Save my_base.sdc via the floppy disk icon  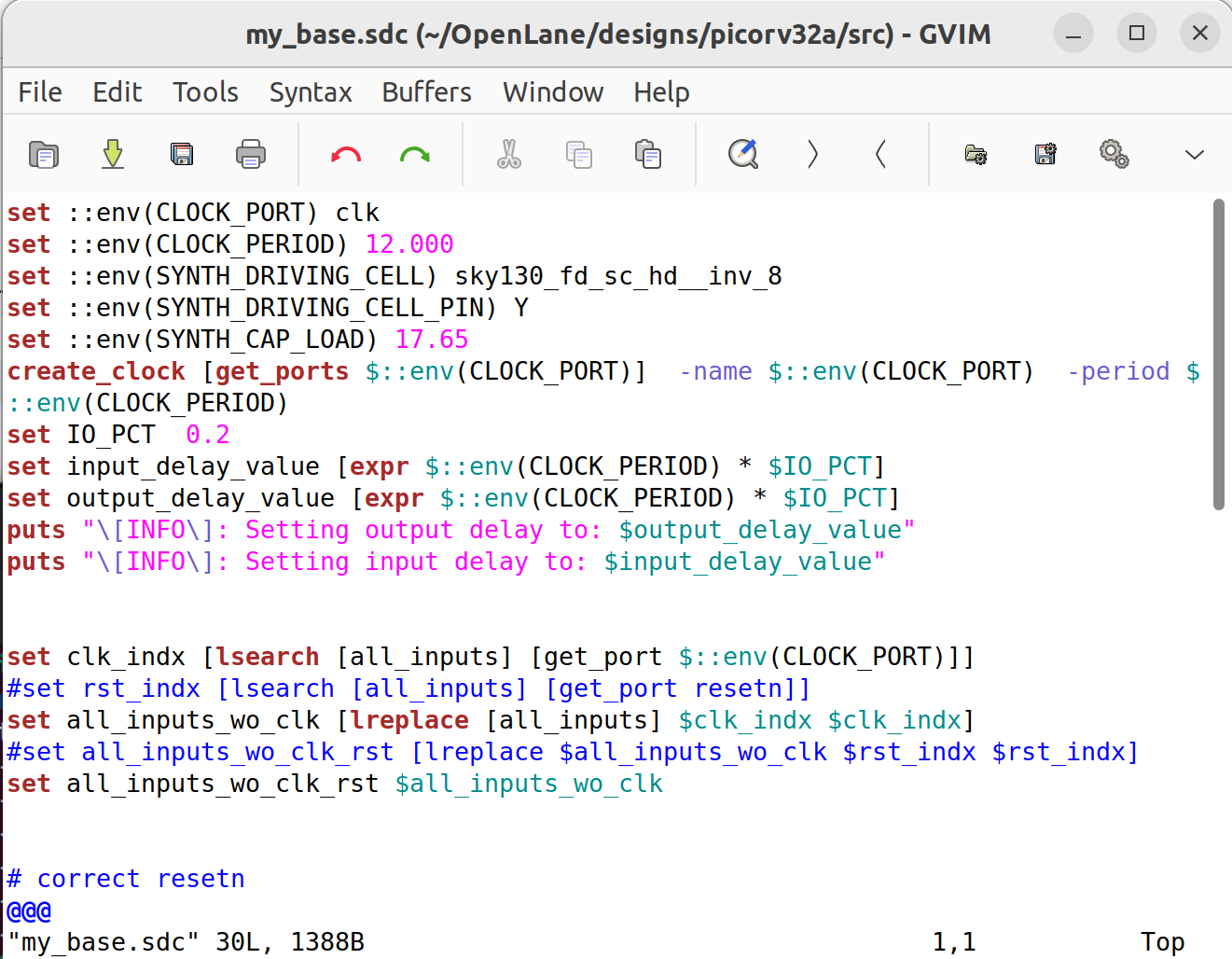pyautogui.click(x=181, y=154)
